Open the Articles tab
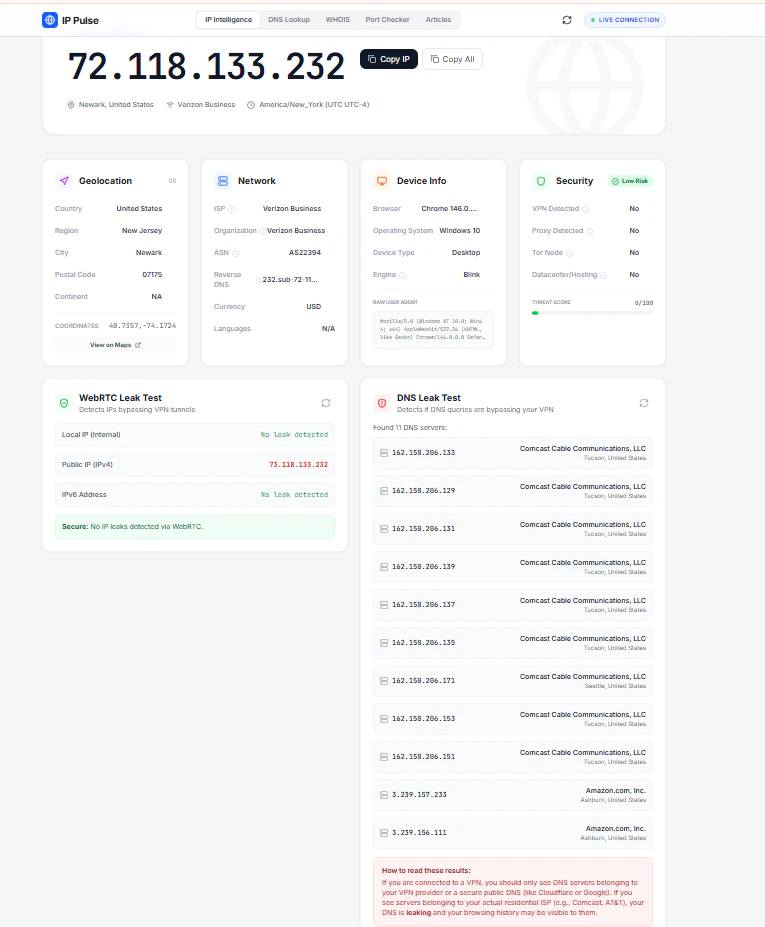This screenshot has height=927, width=765. [x=438, y=20]
